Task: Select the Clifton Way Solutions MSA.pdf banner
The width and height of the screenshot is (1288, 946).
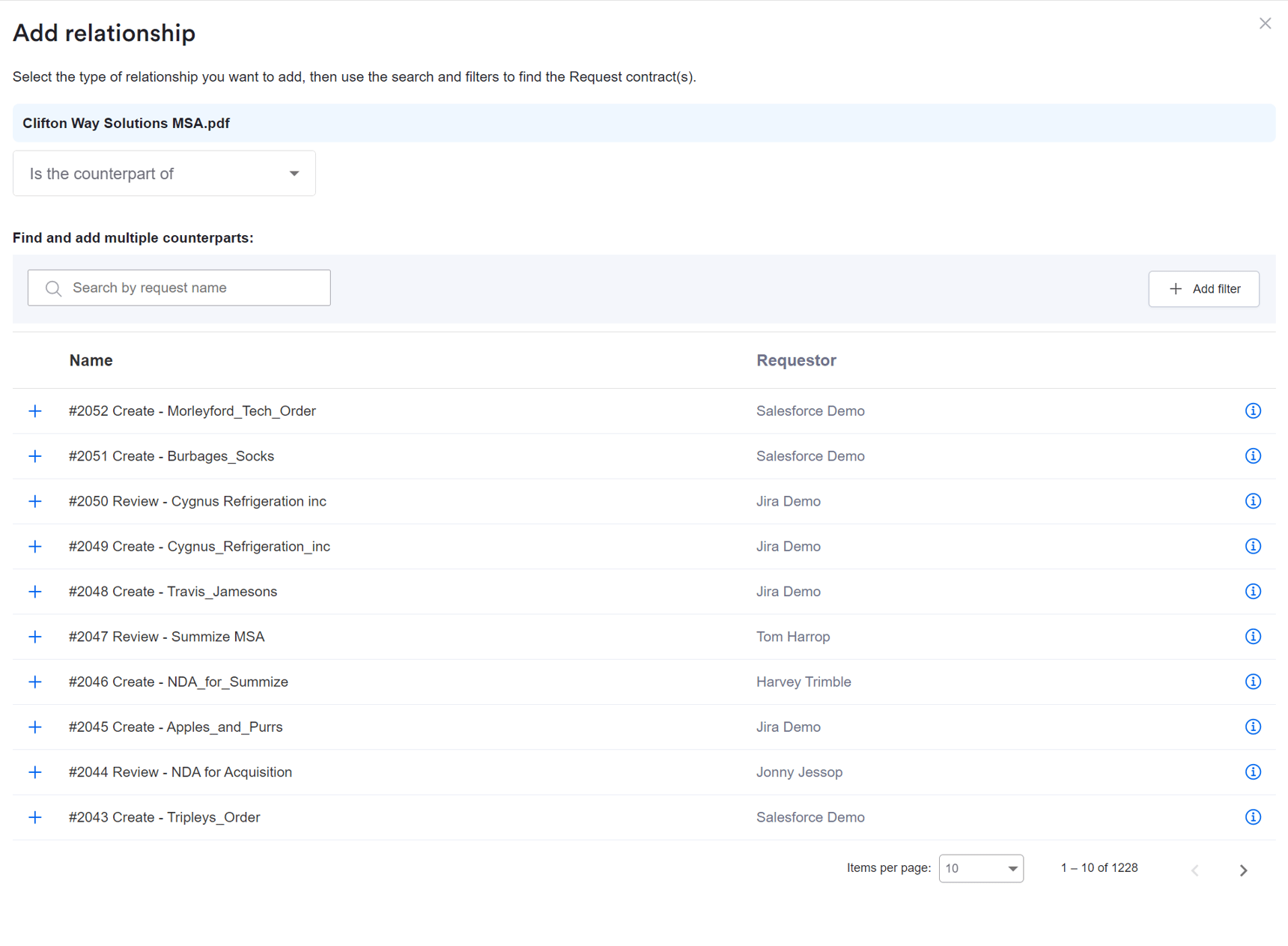Action: tap(644, 123)
